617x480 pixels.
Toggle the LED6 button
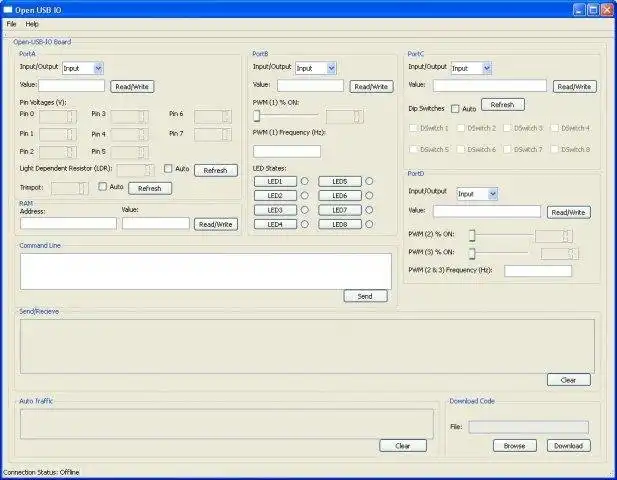click(x=340, y=196)
